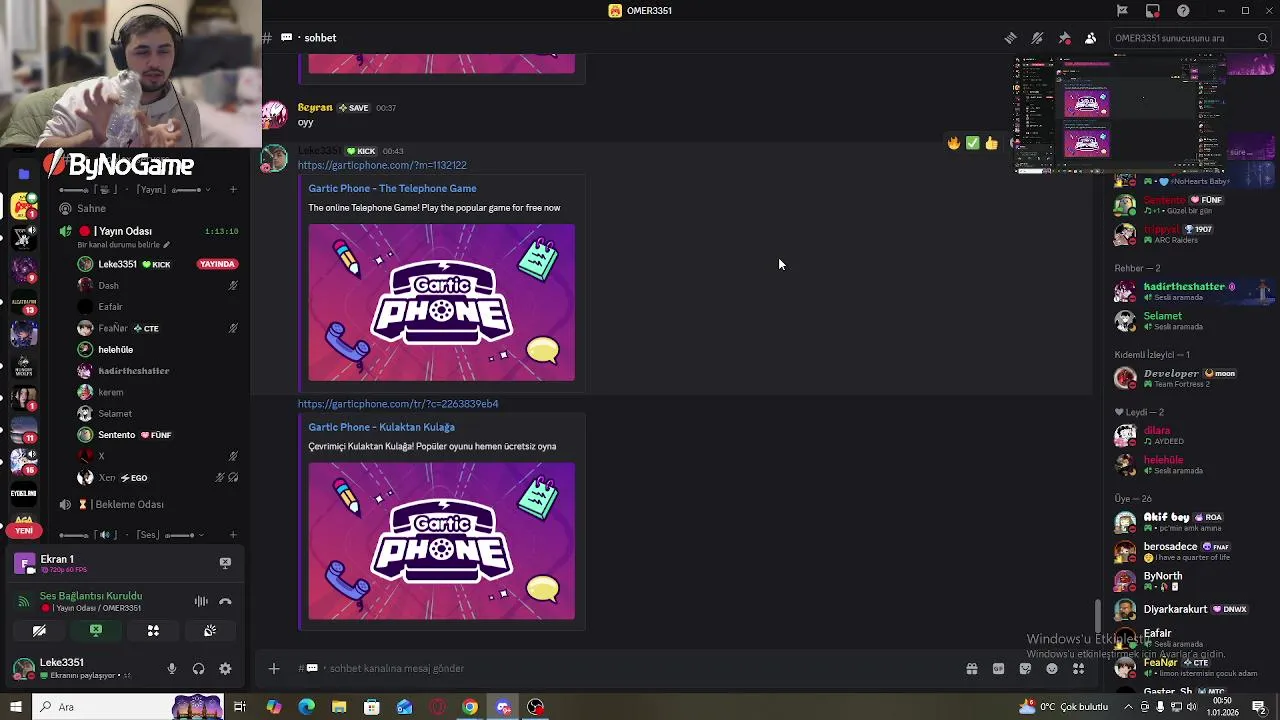Toggle screen share button in voice panel

[96, 631]
